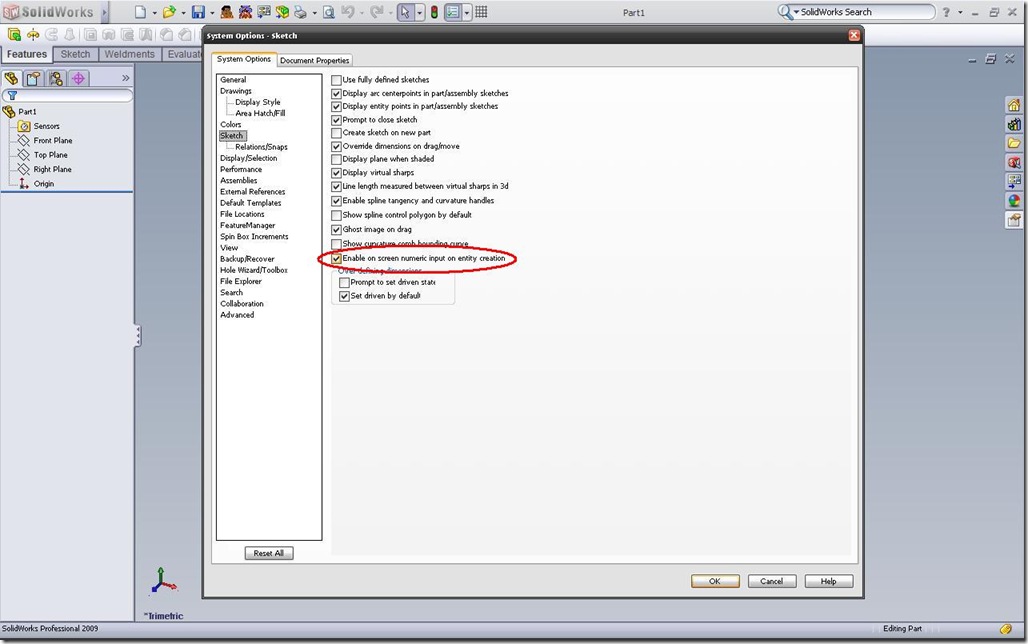1028x644 pixels.
Task: Open File Explorer folder task pane icon
Action: click(x=1014, y=143)
